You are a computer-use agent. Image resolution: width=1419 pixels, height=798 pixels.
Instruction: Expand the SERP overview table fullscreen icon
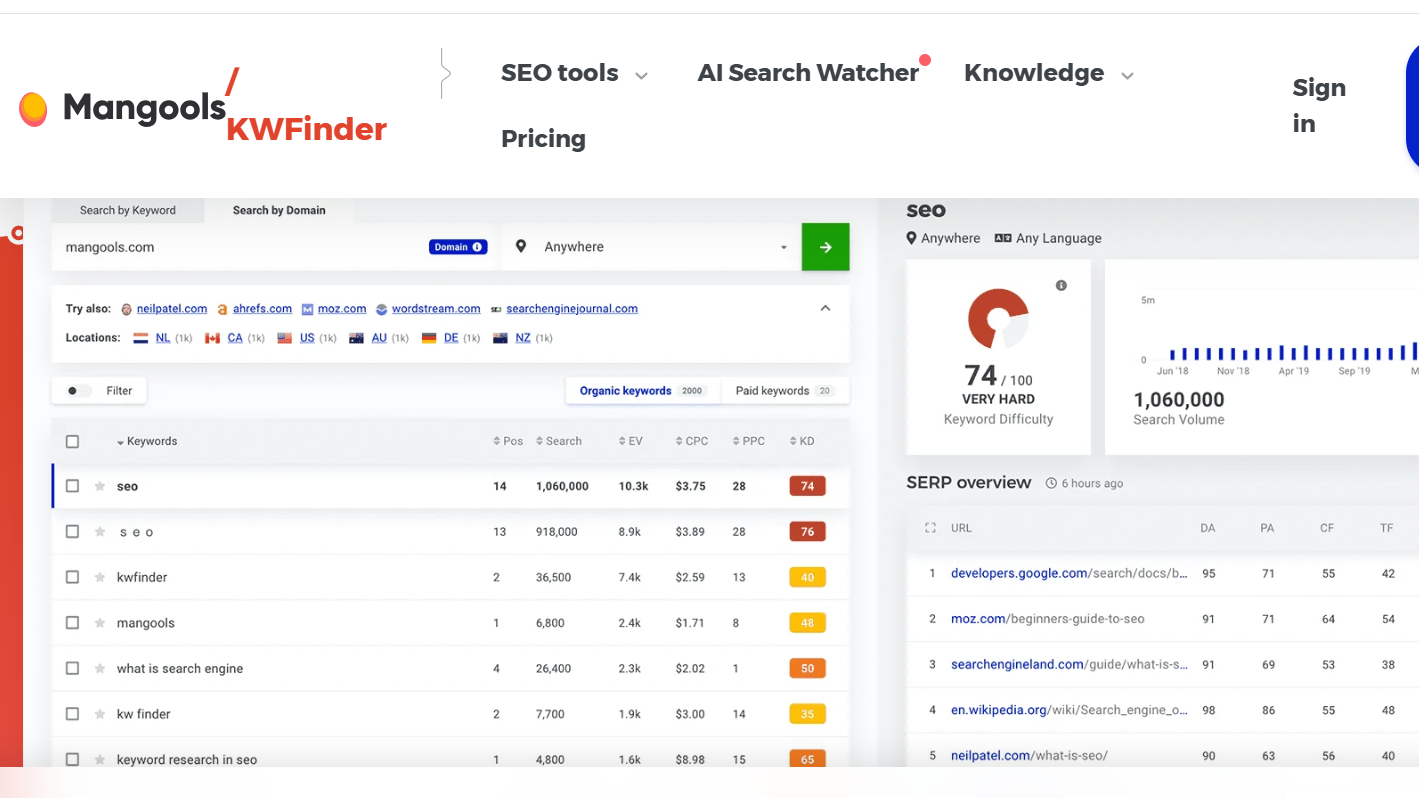point(930,527)
